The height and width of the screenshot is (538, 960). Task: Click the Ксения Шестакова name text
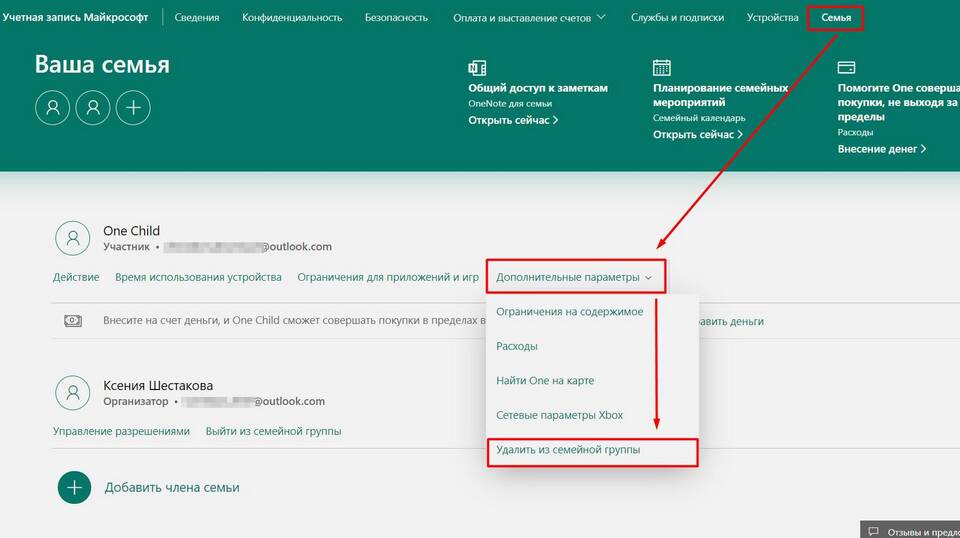pos(158,386)
